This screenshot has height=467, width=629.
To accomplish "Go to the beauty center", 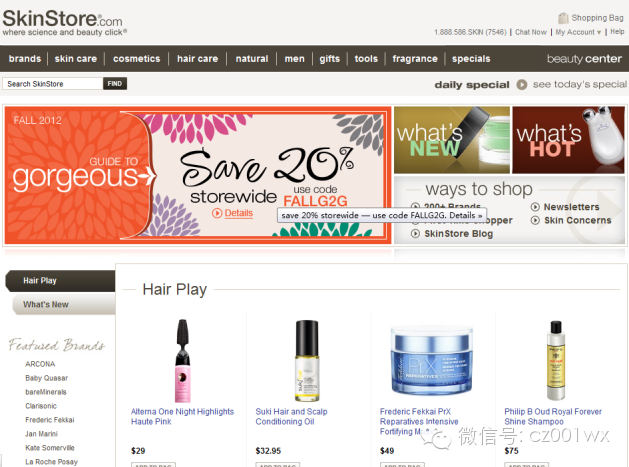I will point(584,59).
